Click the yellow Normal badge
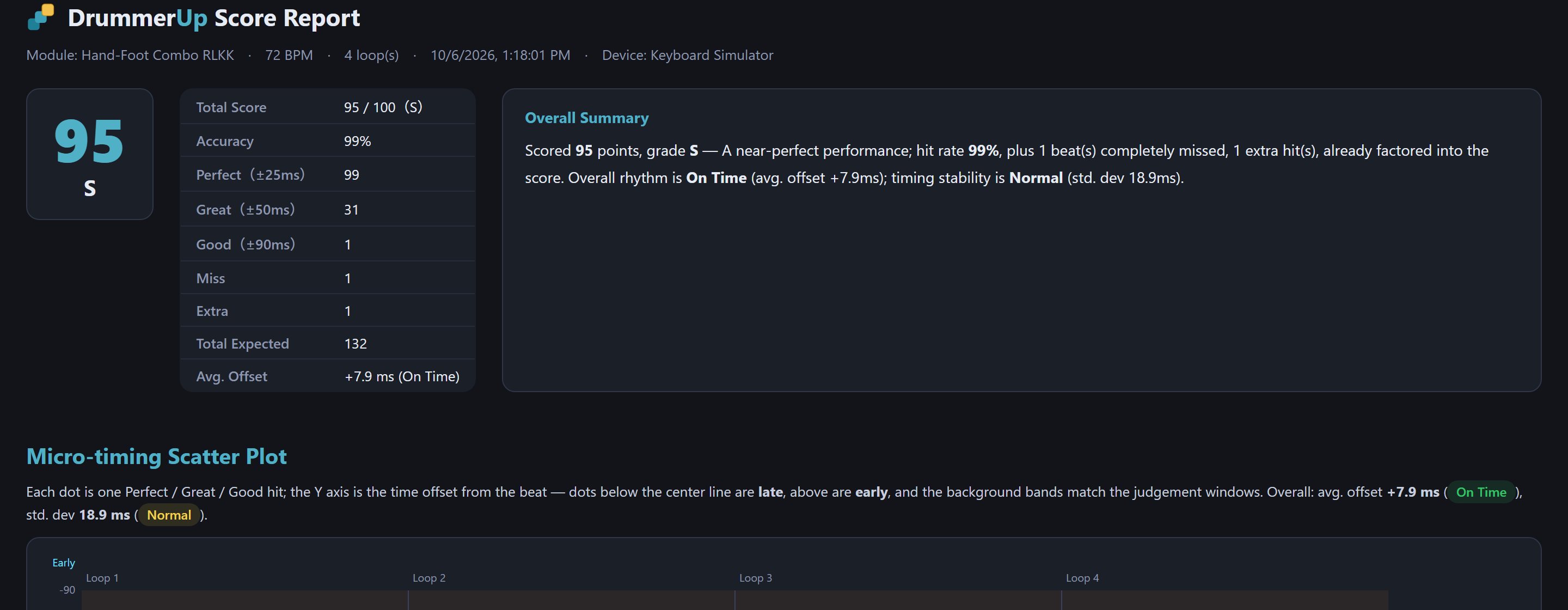Viewport: 1568px width, 610px height. (x=169, y=515)
